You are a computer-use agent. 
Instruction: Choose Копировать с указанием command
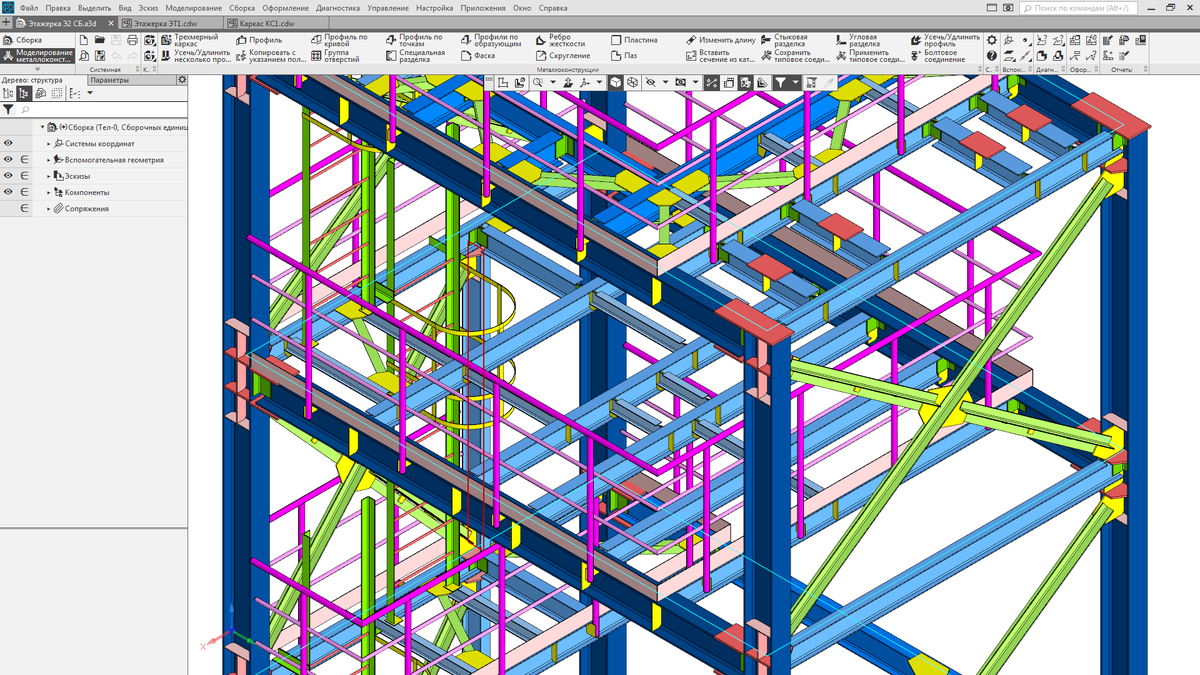coord(270,56)
